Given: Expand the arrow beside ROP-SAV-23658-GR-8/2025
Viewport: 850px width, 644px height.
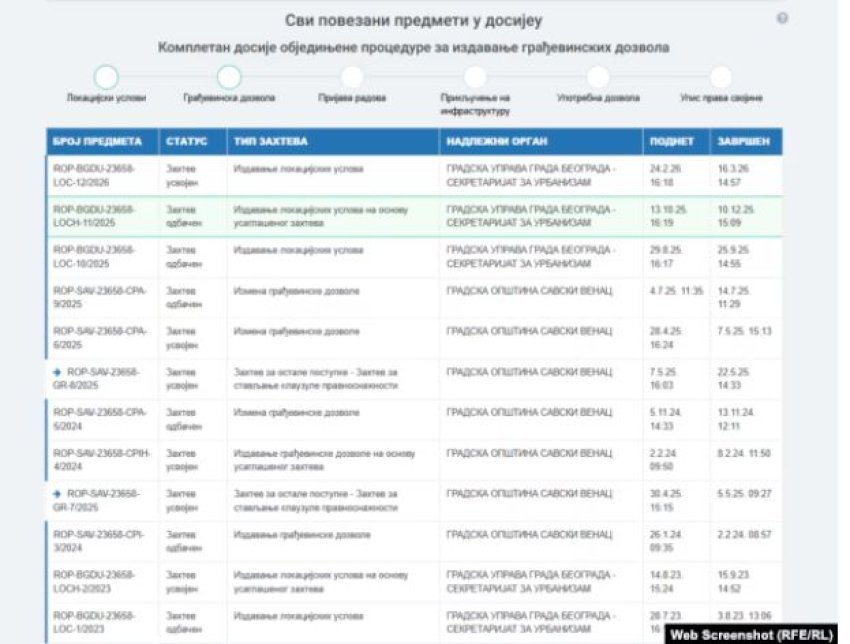Looking at the screenshot, I should pyautogui.click(x=57, y=372).
